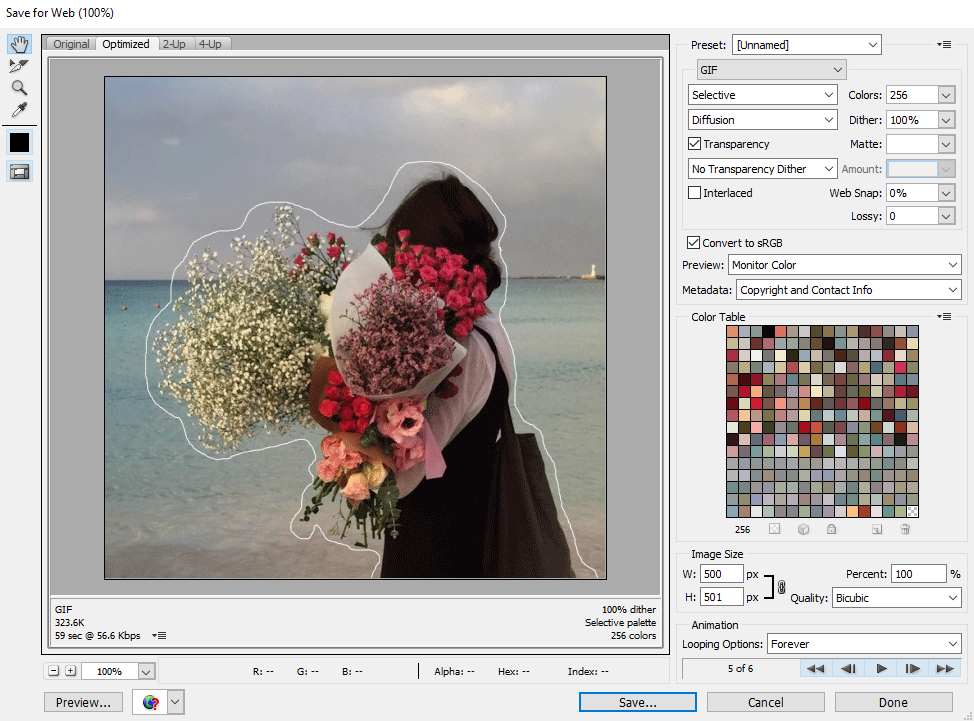Image resolution: width=974 pixels, height=721 pixels.
Task: Select the Eyedropper tool
Action: click(19, 110)
